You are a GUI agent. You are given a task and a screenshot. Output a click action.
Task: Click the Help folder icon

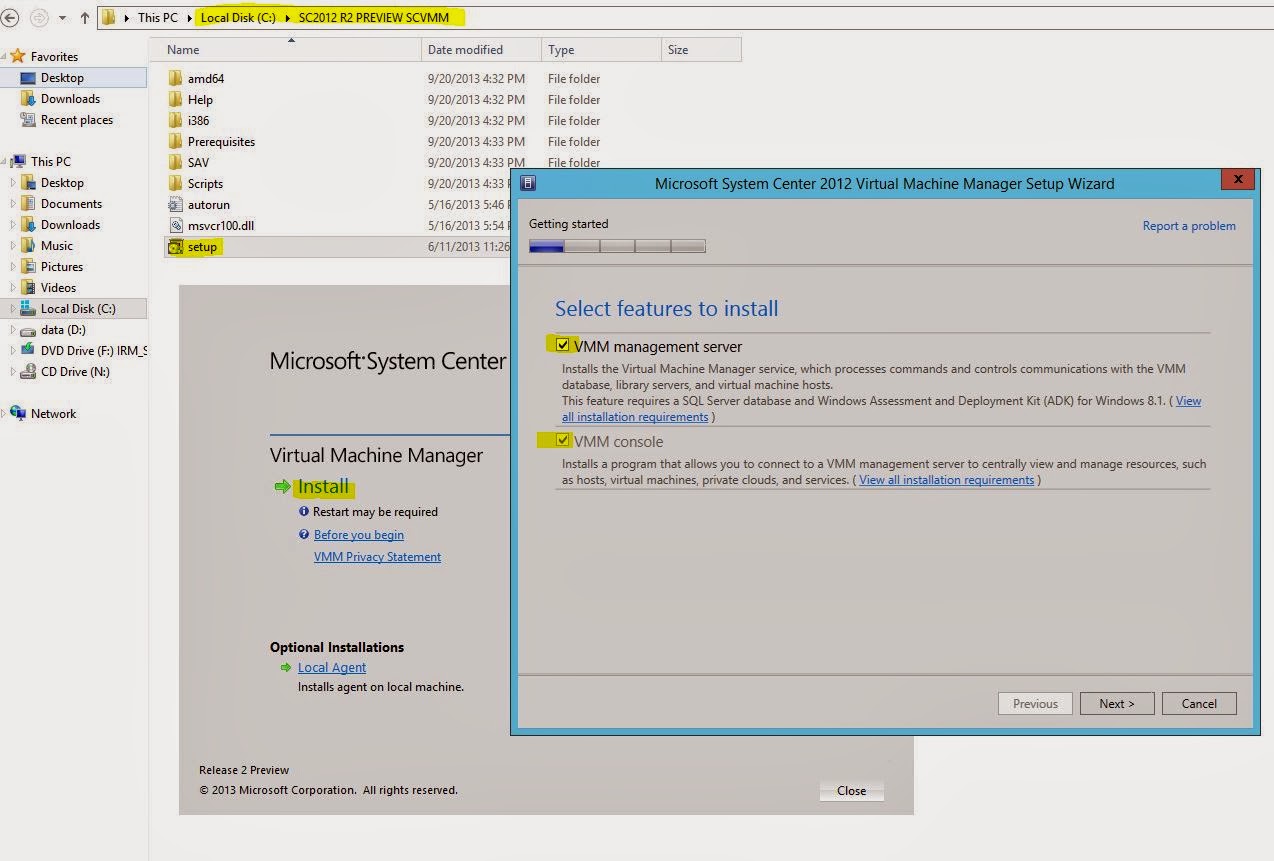pyautogui.click(x=176, y=99)
